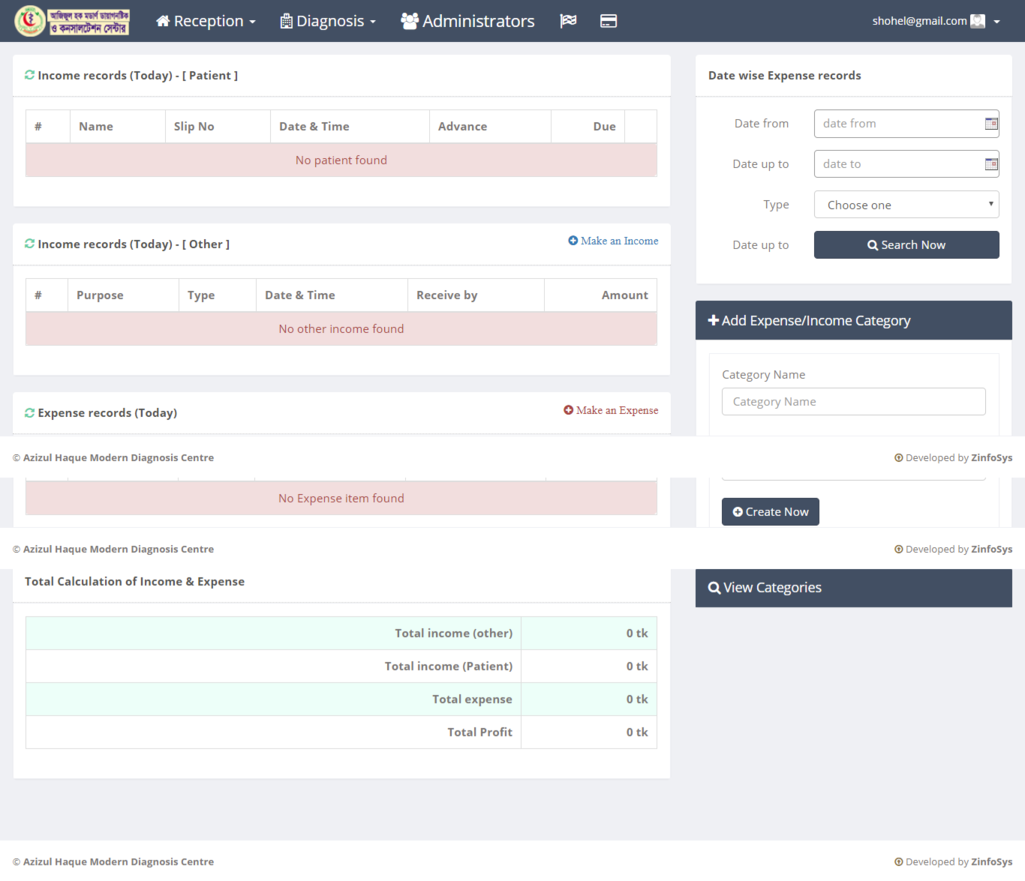Go to the Administrators menu item
The width and height of the screenshot is (1025, 881).
click(468, 21)
